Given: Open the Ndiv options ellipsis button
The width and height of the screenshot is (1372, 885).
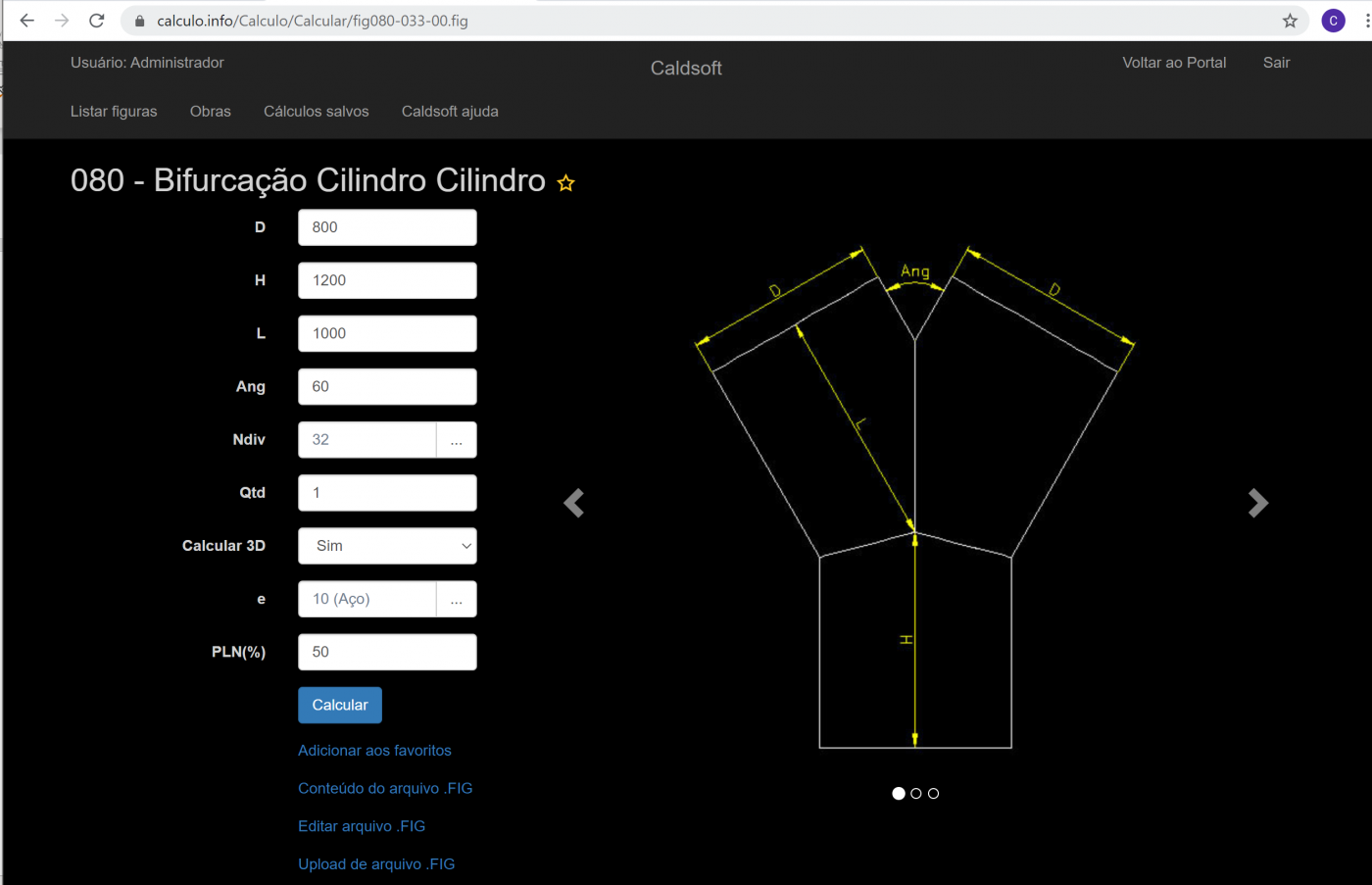Looking at the screenshot, I should pyautogui.click(x=457, y=440).
